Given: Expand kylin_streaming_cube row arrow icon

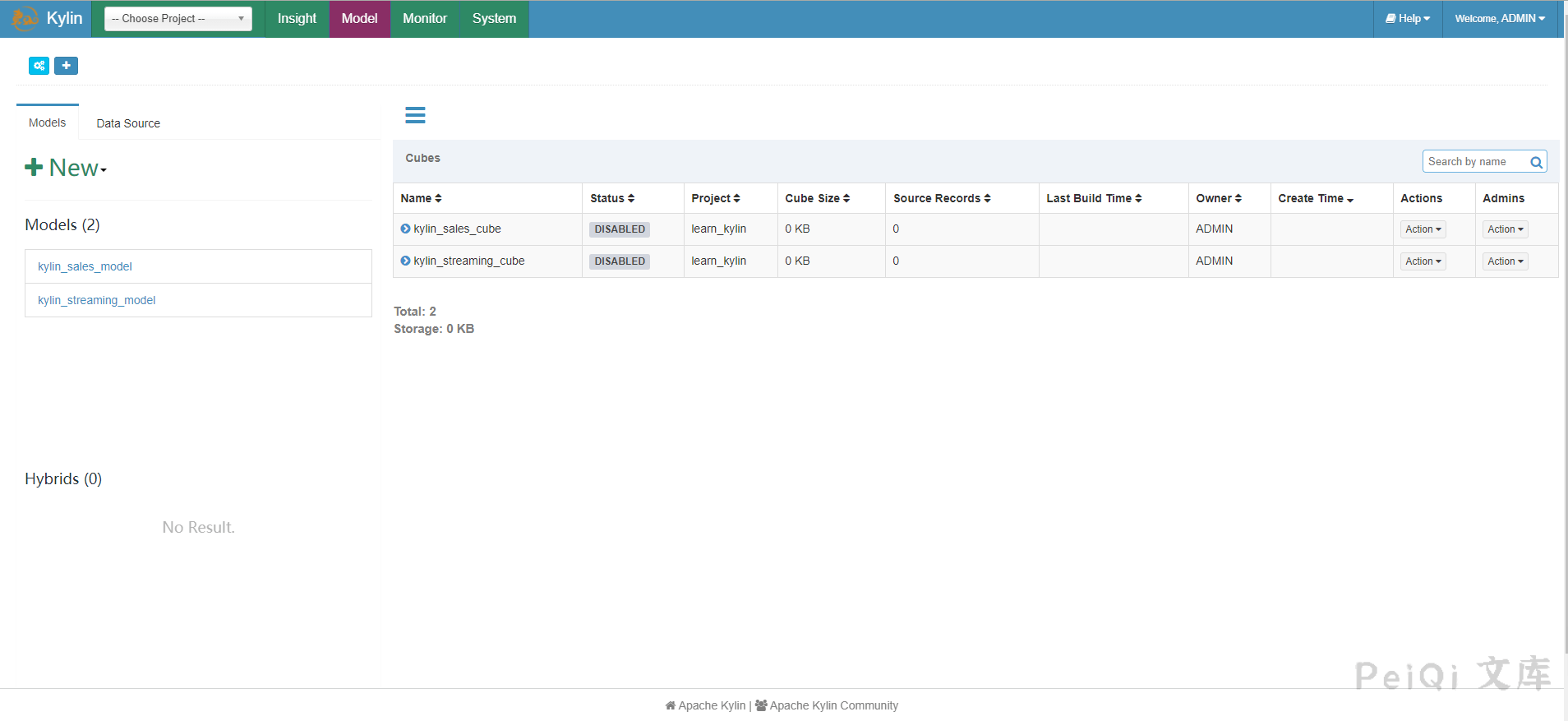Looking at the screenshot, I should (405, 261).
